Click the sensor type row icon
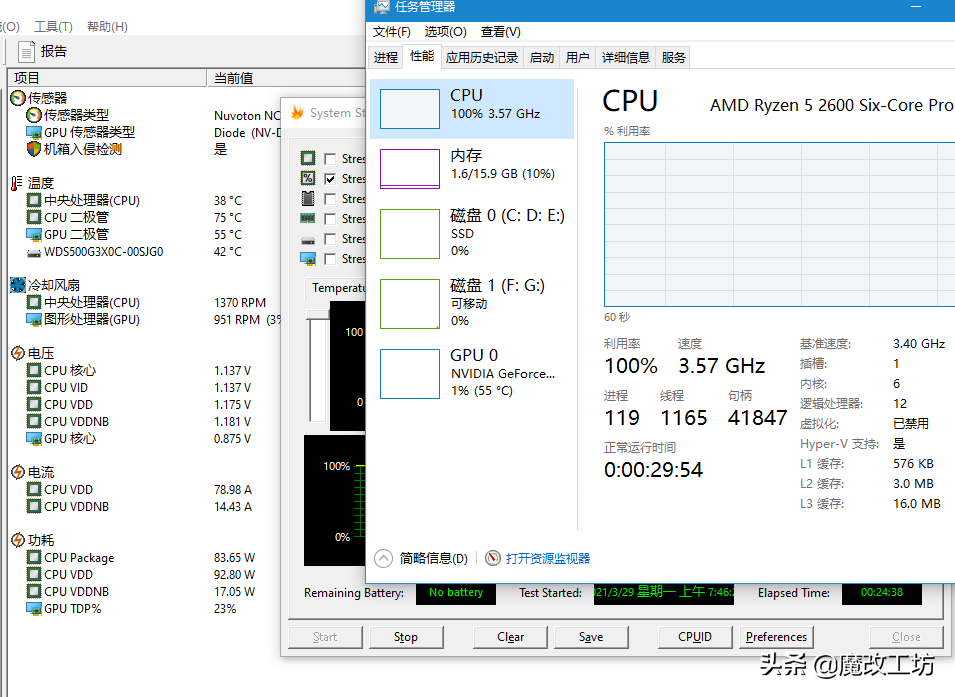 [34, 115]
